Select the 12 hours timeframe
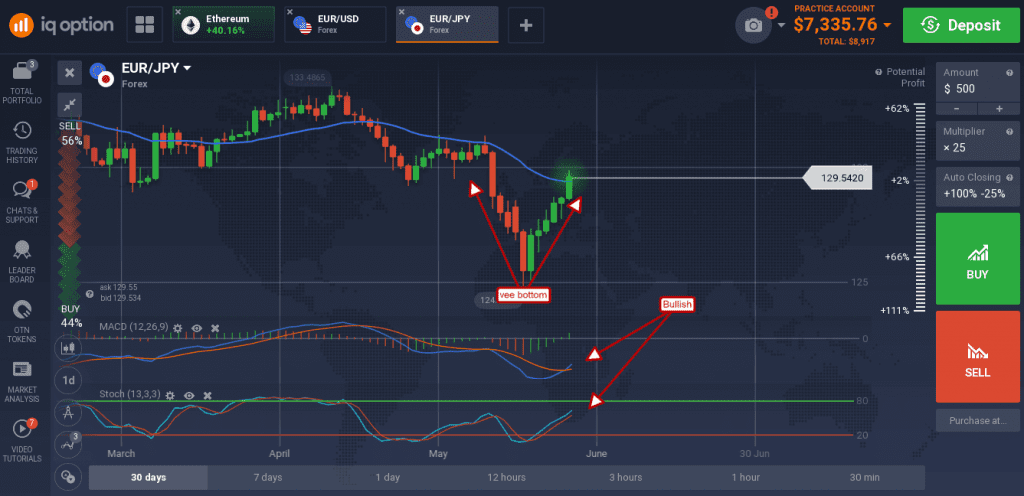Viewport: 1024px width, 496px height. coord(506,477)
